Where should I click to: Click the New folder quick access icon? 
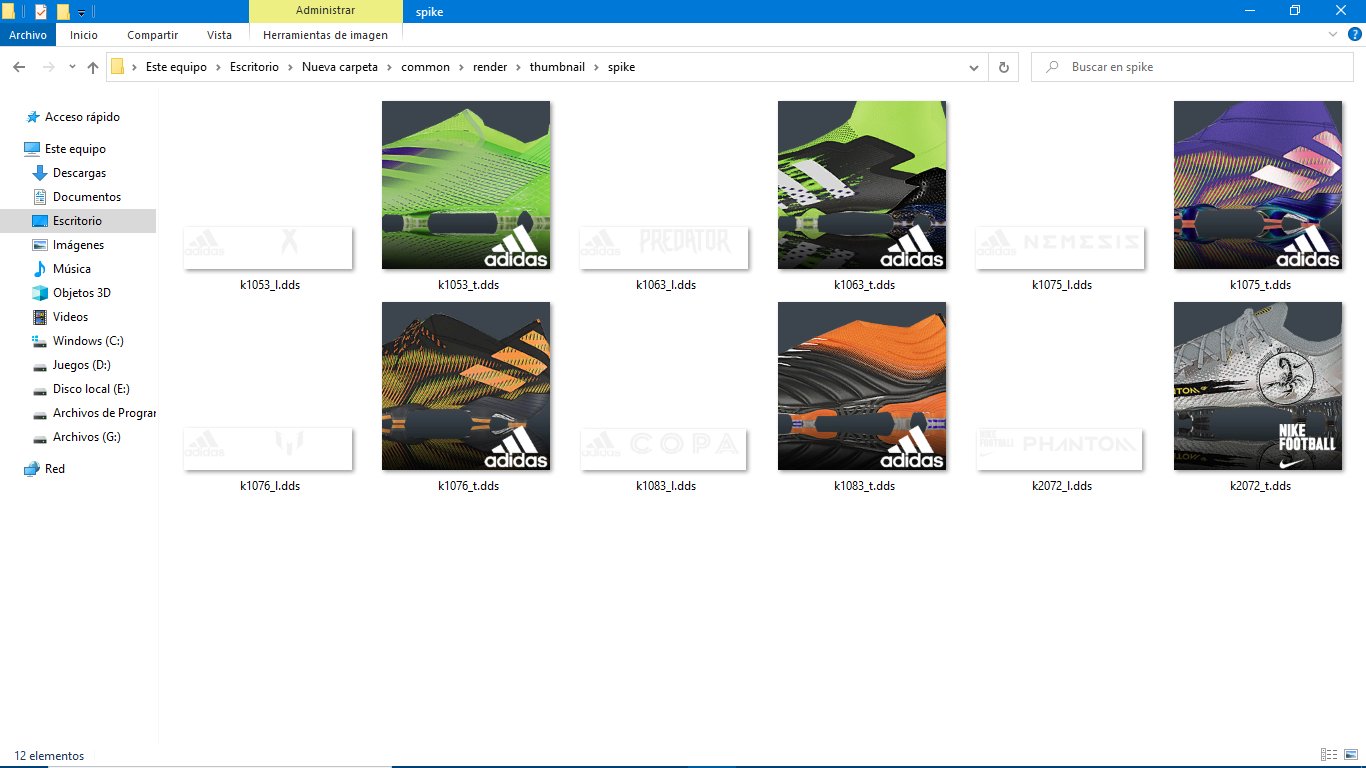point(63,11)
